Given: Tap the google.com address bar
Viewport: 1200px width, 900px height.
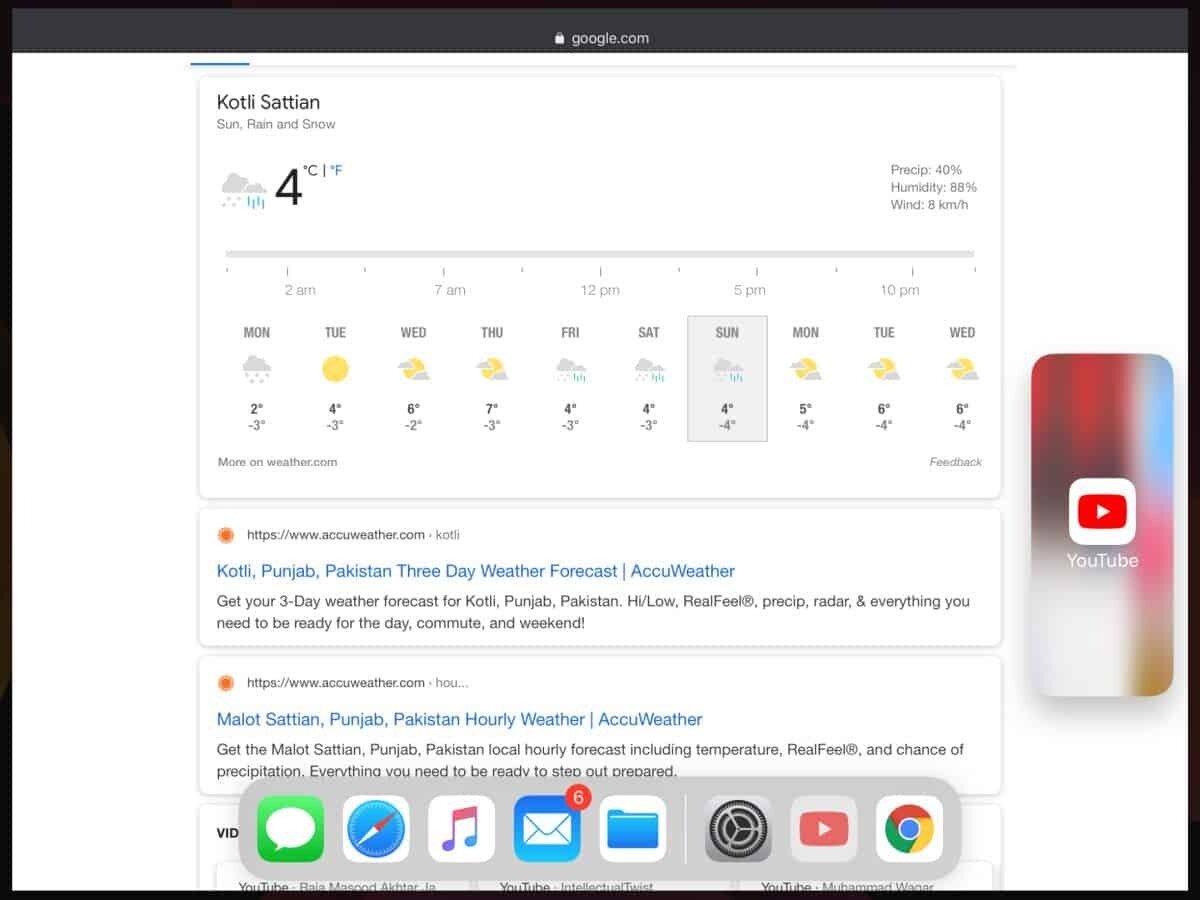Looking at the screenshot, I should [600, 38].
